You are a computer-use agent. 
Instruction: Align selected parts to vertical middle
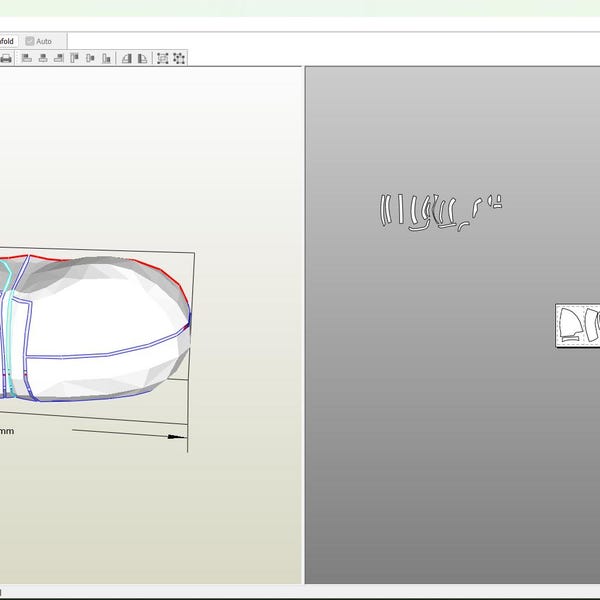click(x=90, y=58)
